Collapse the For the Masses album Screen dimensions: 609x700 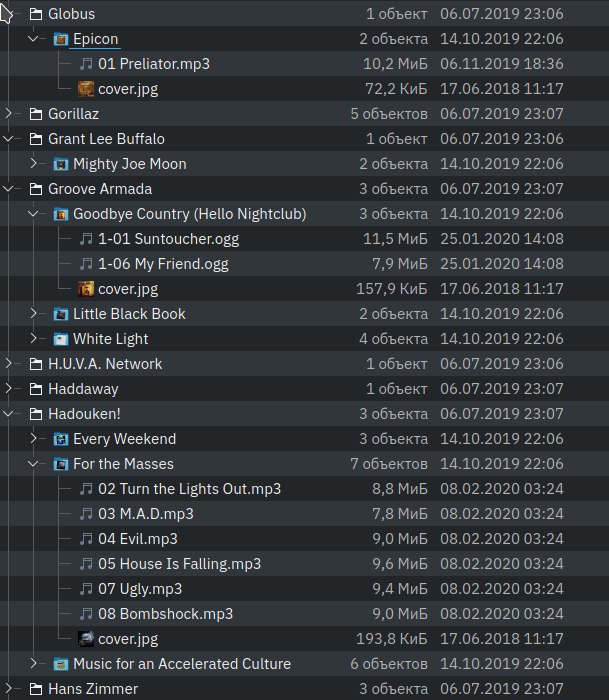coord(33,464)
